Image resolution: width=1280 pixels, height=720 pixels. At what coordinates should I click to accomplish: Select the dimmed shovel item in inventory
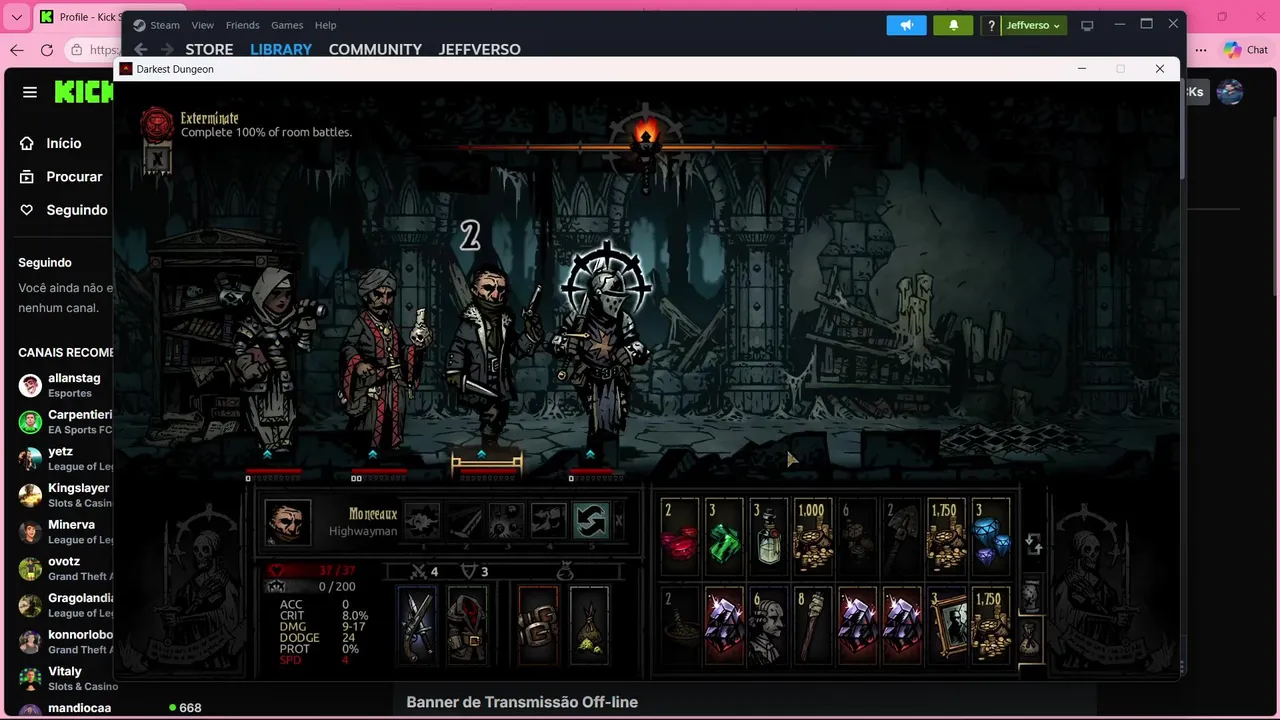[x=902, y=537]
